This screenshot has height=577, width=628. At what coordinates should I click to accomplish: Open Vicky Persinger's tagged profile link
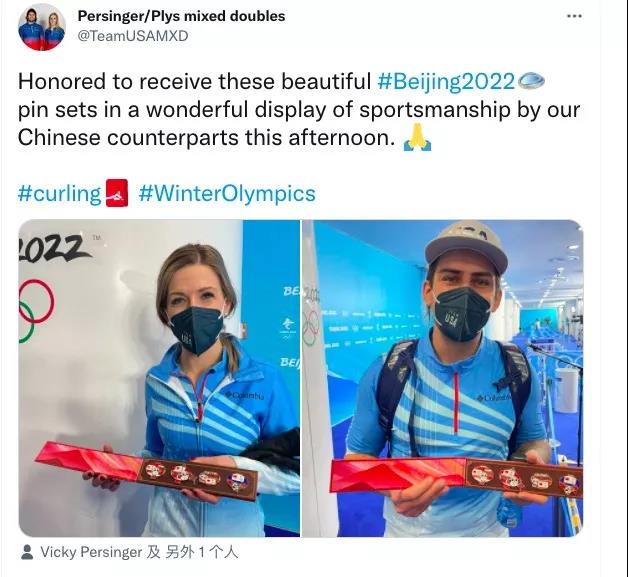(91, 552)
